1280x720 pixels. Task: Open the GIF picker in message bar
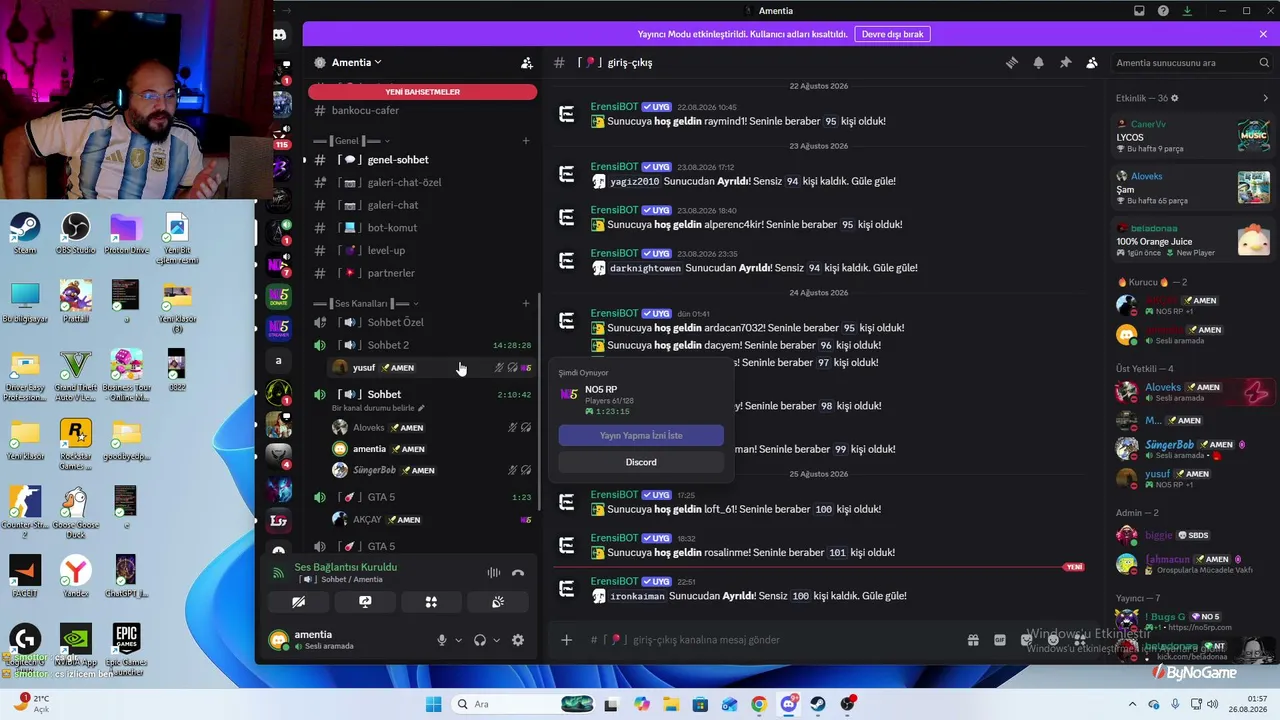[999, 640]
